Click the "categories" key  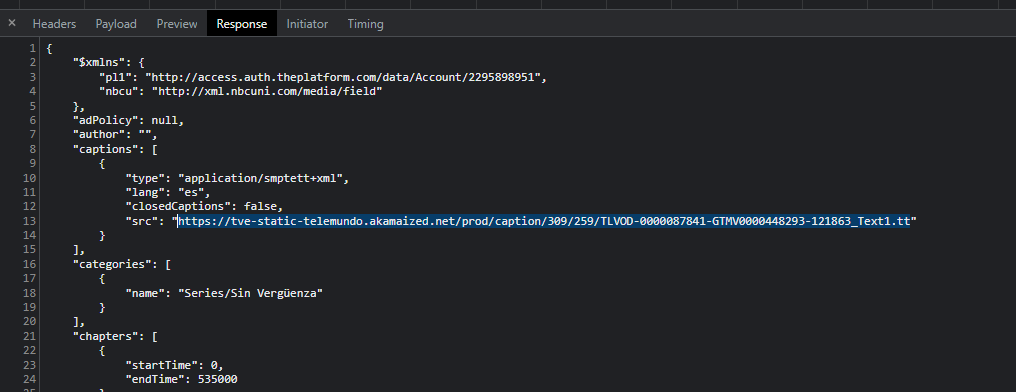click(x=112, y=264)
